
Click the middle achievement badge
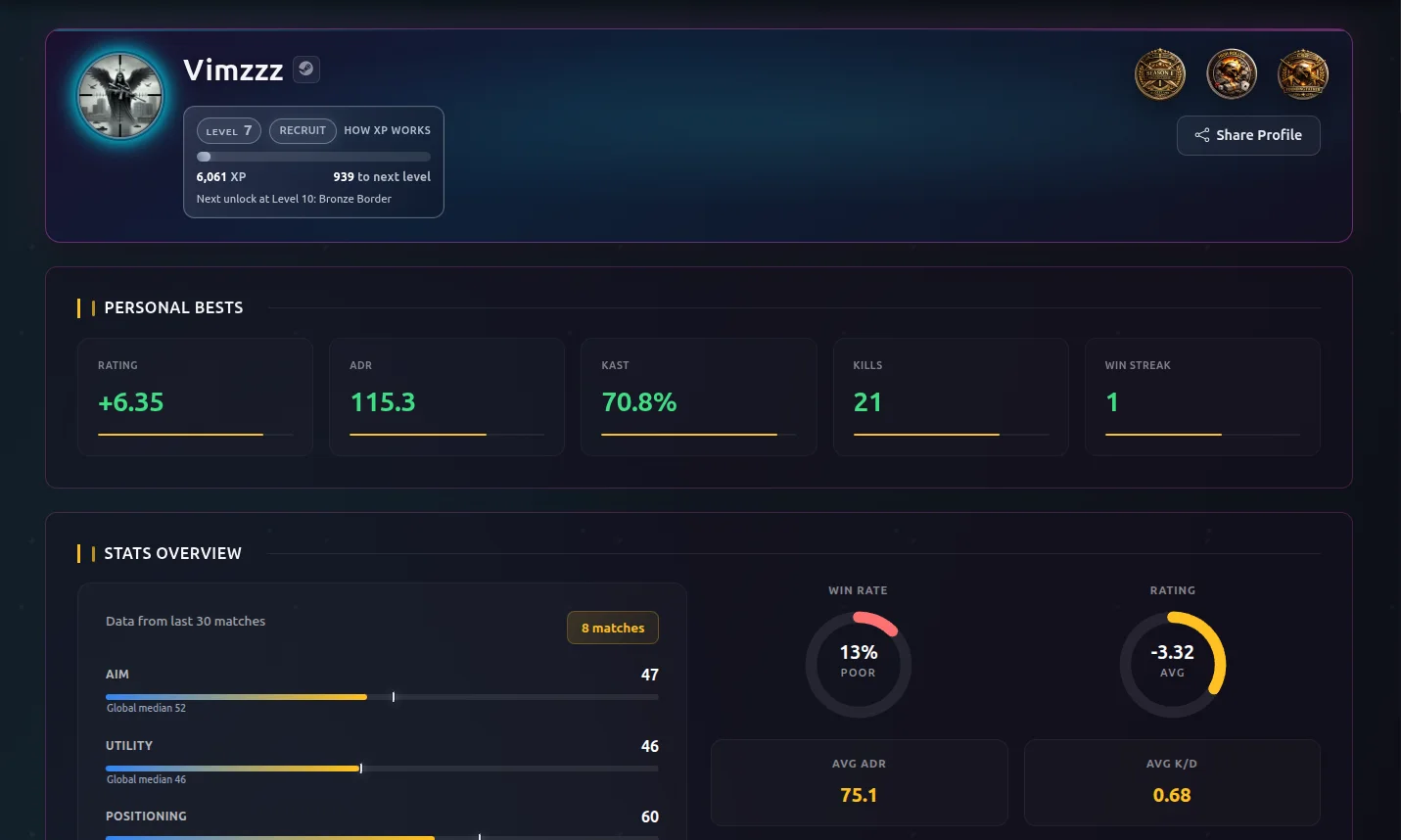click(x=1231, y=74)
